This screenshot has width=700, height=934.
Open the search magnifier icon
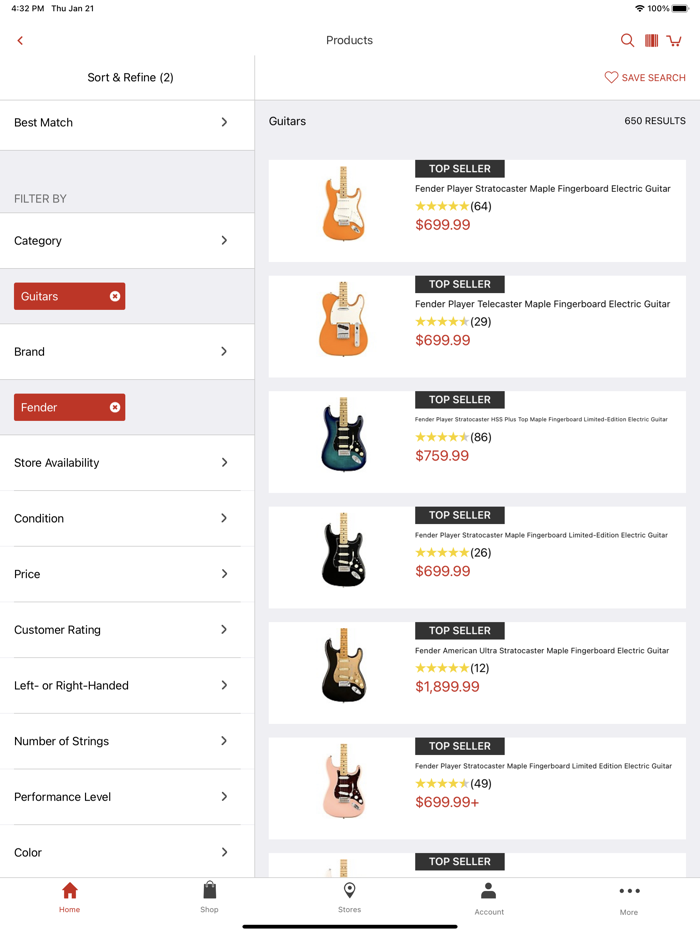point(627,40)
